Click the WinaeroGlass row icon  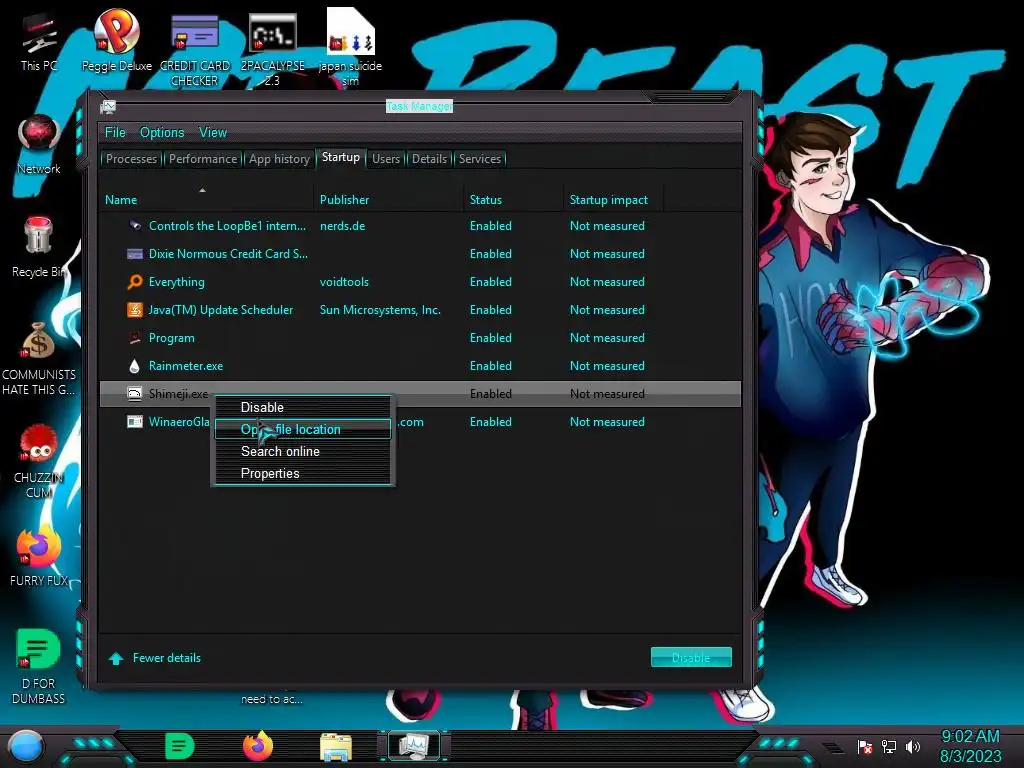(x=135, y=422)
